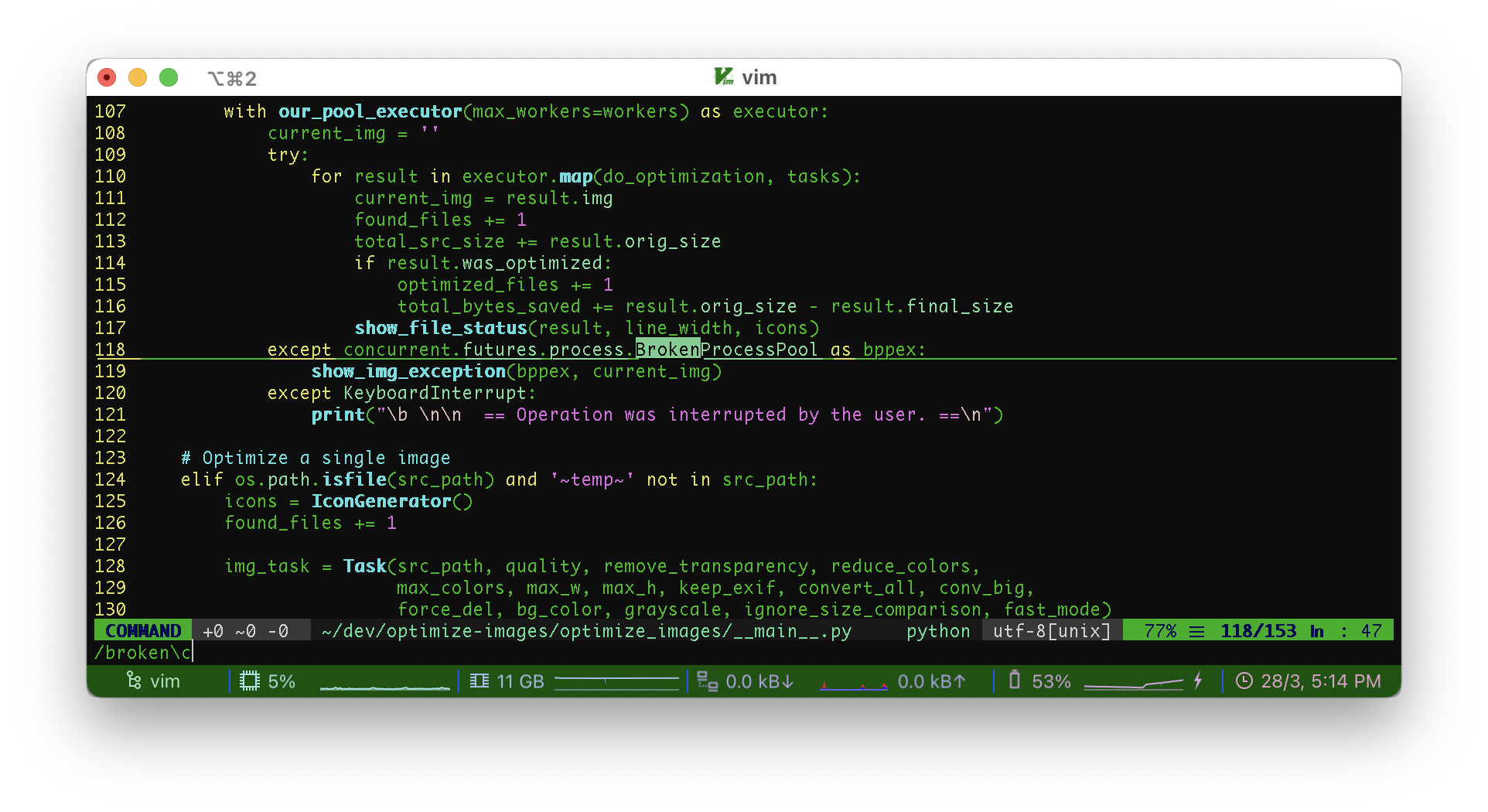Click the Vim logo in title bar
The height and width of the screenshot is (812, 1488).
[x=724, y=77]
